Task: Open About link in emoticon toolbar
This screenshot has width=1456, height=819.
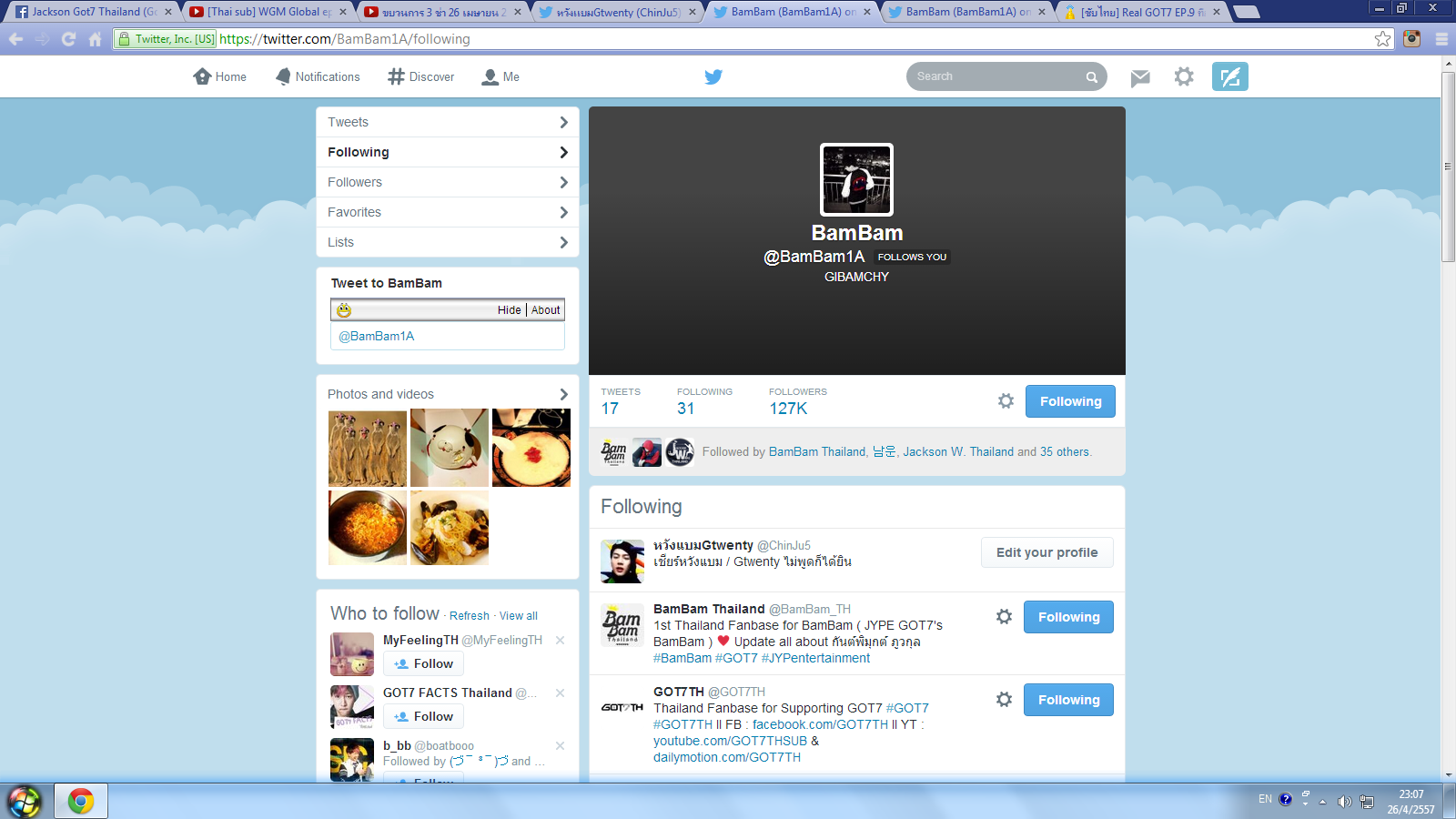Action: coord(546,310)
